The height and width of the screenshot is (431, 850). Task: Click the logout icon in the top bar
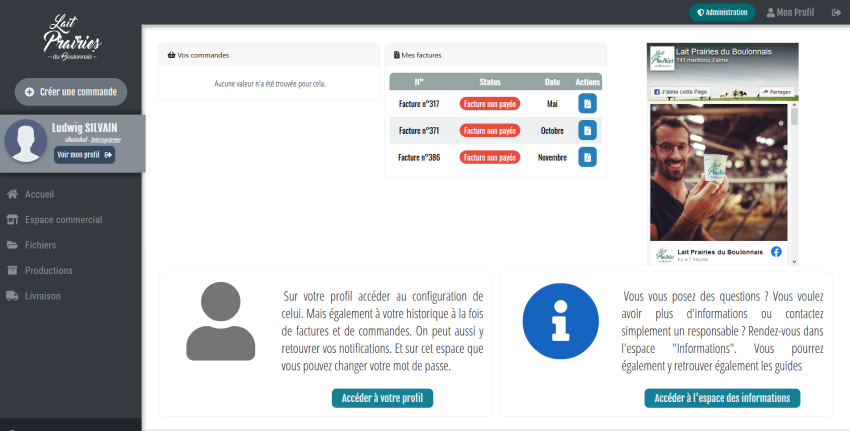836,12
